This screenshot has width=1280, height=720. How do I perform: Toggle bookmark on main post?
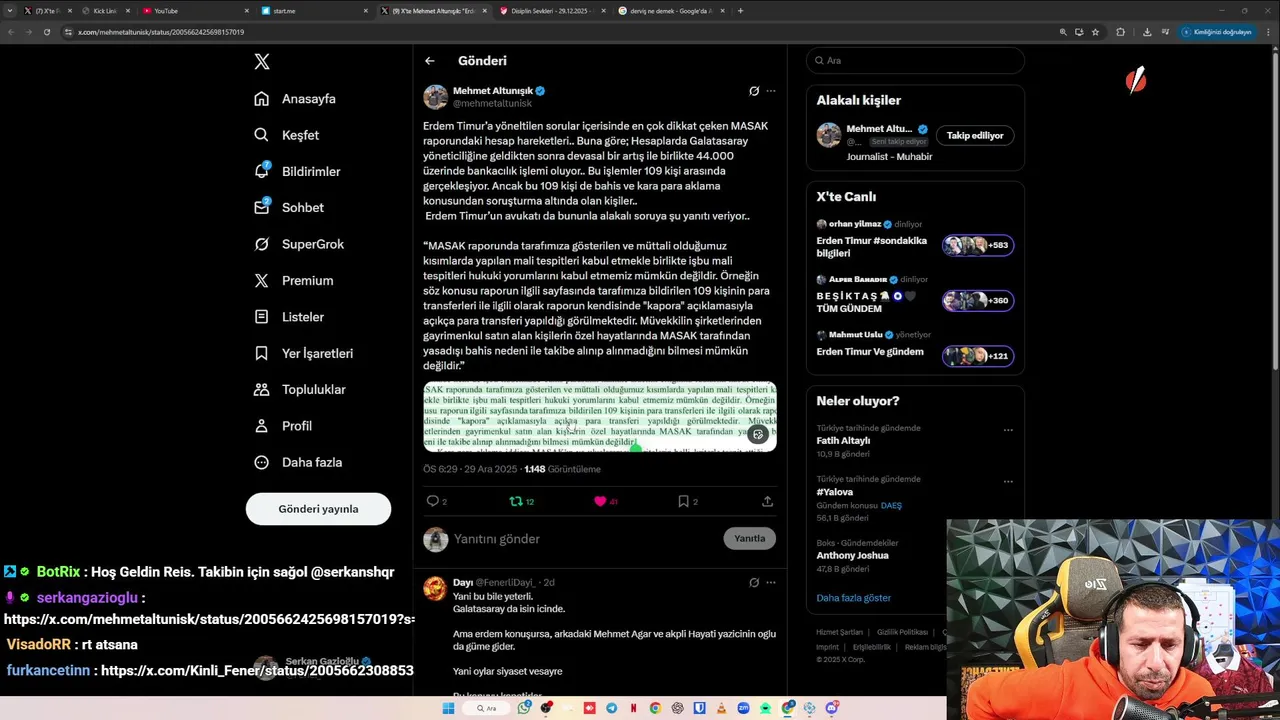(x=683, y=501)
